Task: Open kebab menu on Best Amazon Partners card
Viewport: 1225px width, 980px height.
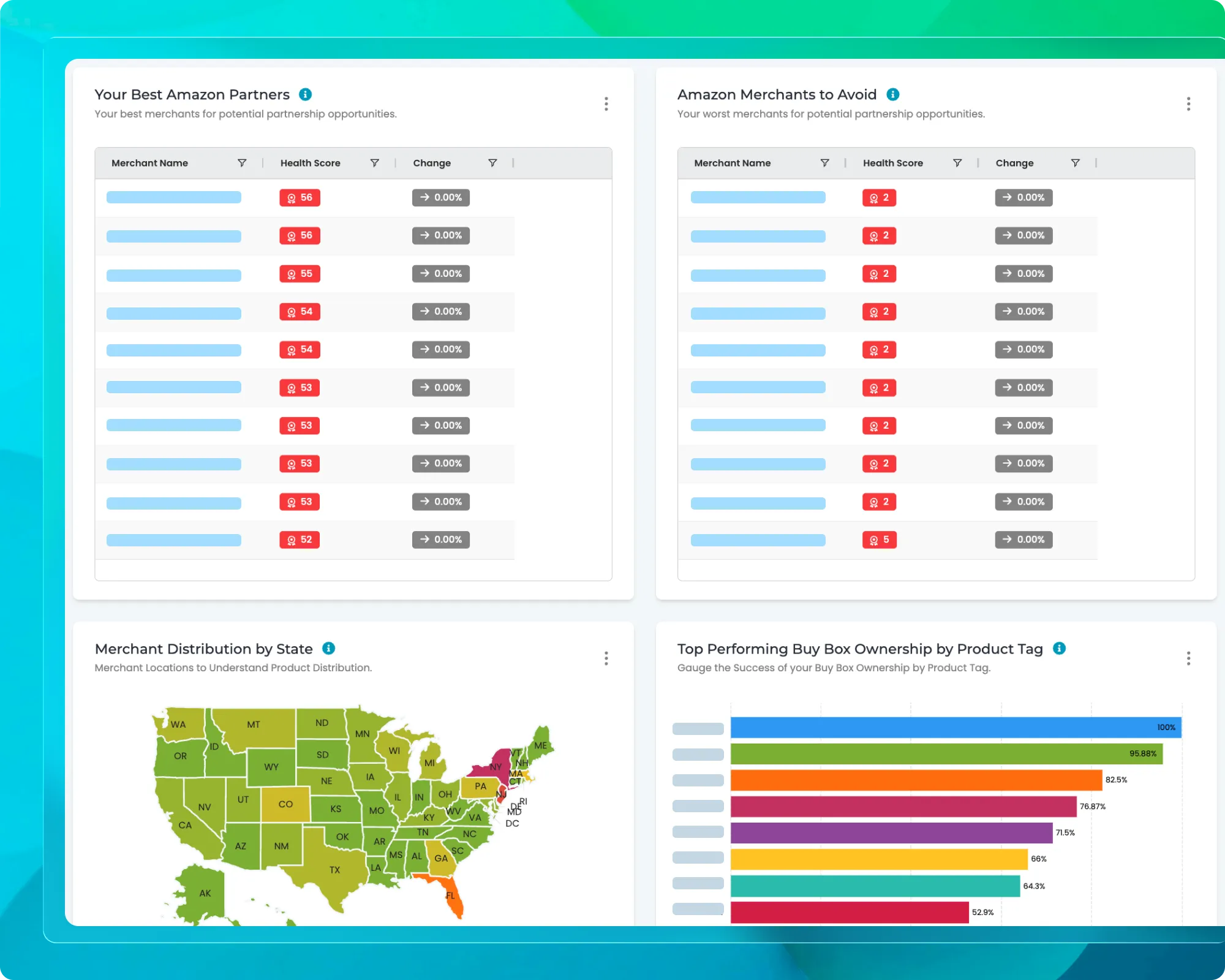Action: pyautogui.click(x=606, y=104)
